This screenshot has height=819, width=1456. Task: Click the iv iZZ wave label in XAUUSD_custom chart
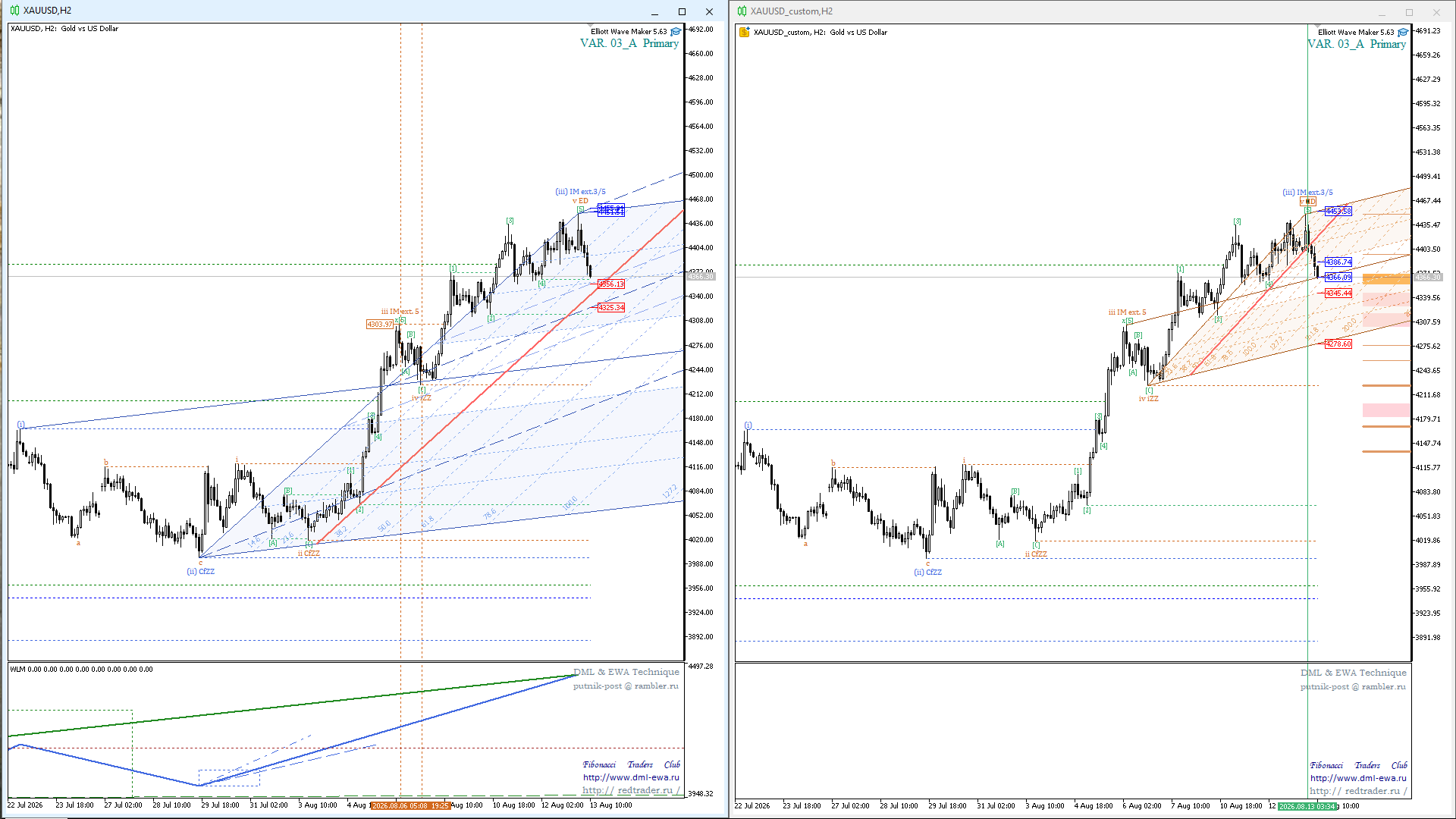[x=1148, y=399]
